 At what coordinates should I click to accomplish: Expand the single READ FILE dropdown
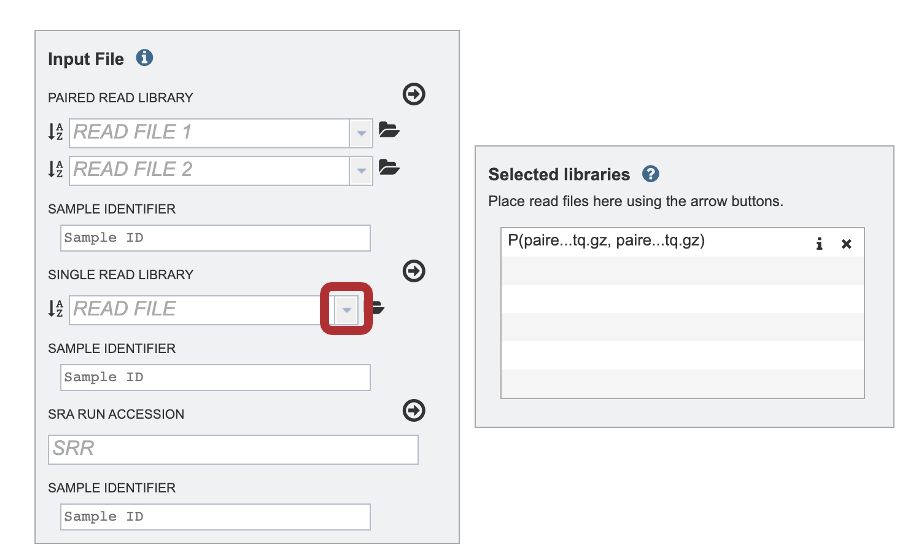[x=346, y=310]
